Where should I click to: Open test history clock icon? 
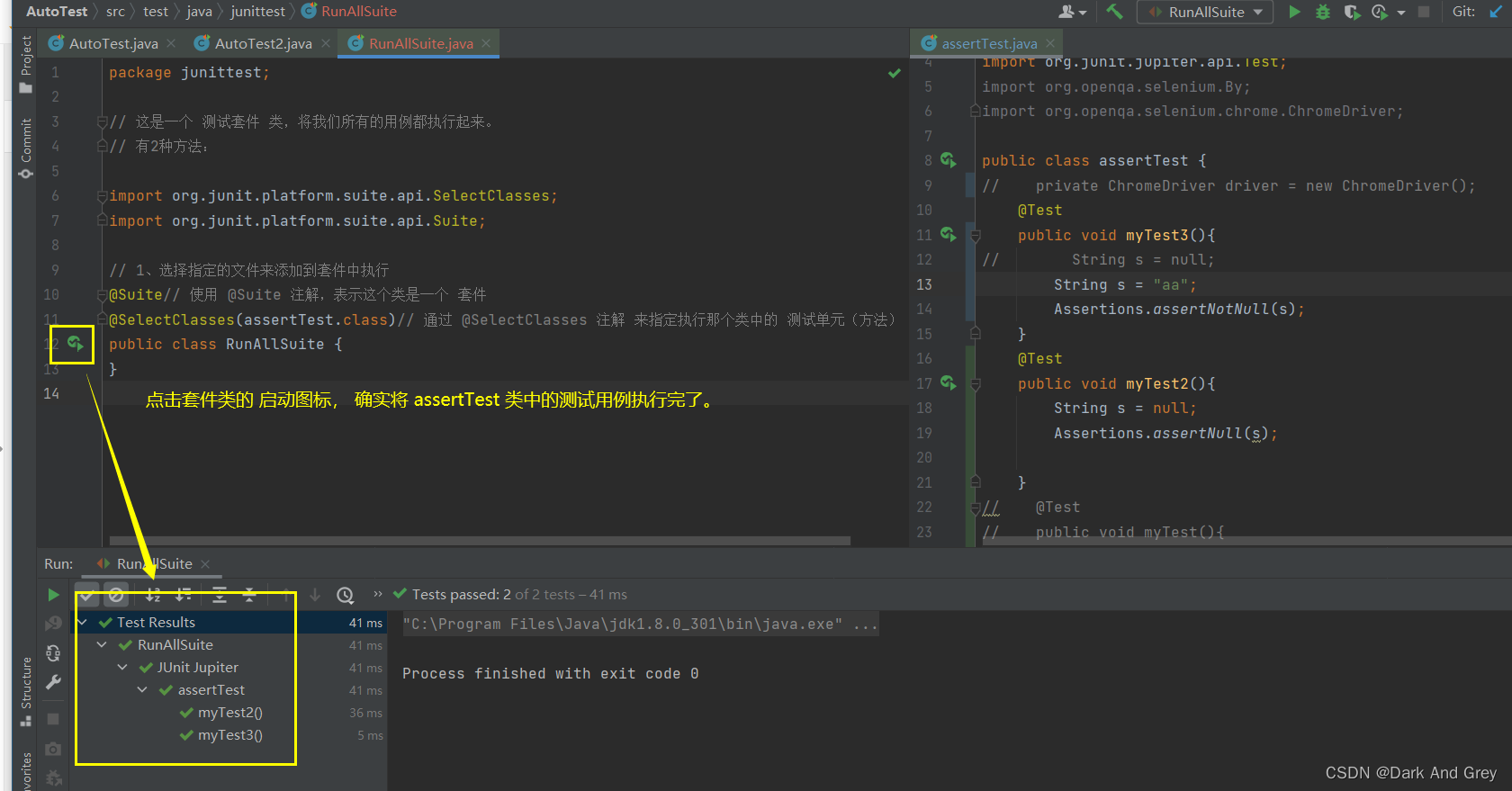point(345,595)
